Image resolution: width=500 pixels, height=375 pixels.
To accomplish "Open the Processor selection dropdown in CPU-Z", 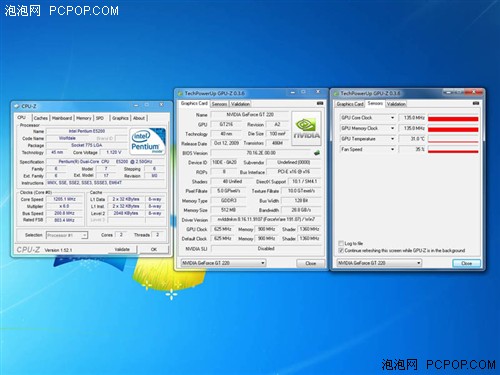I will coord(67,235).
